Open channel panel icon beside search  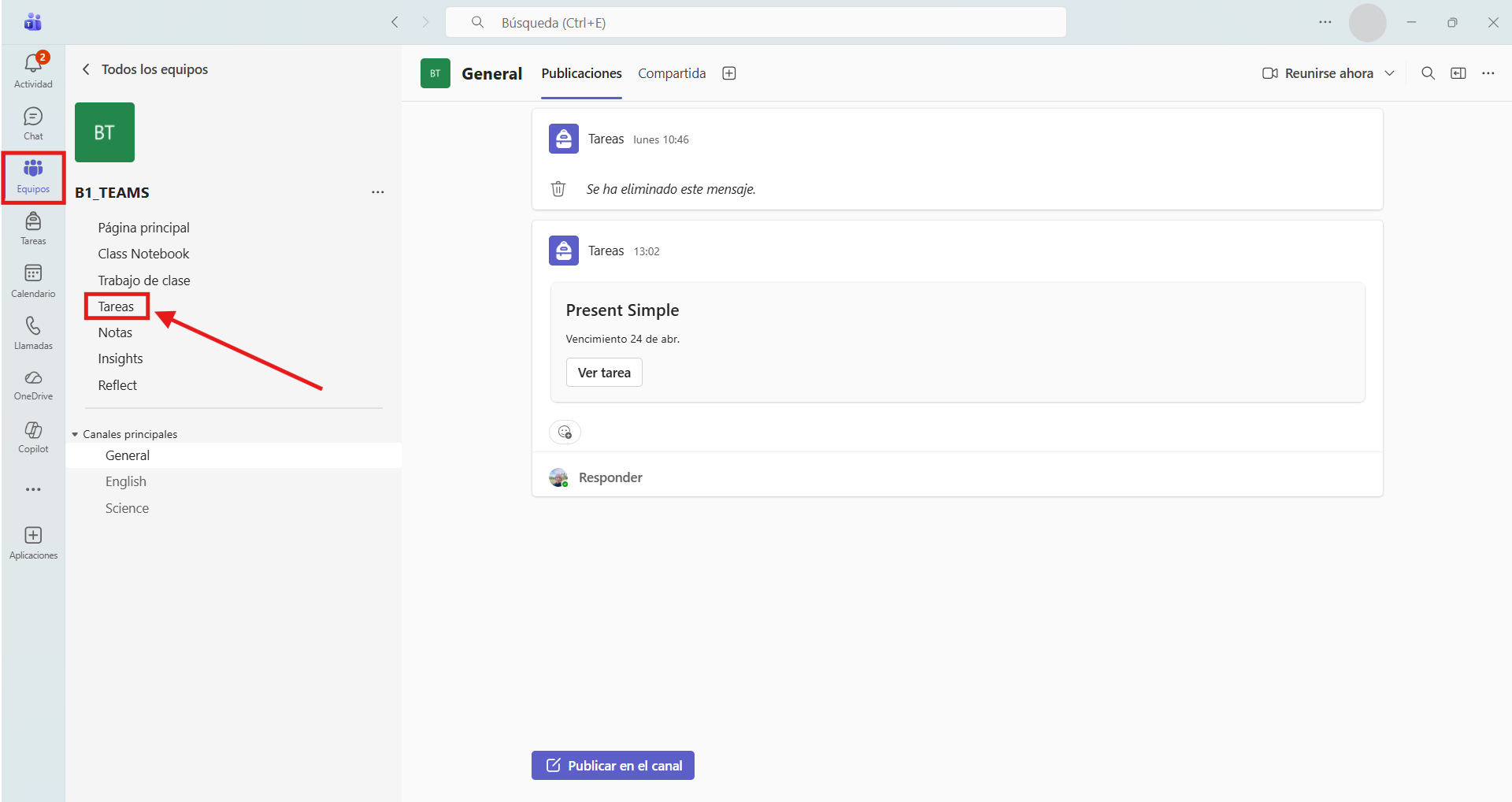(1458, 73)
